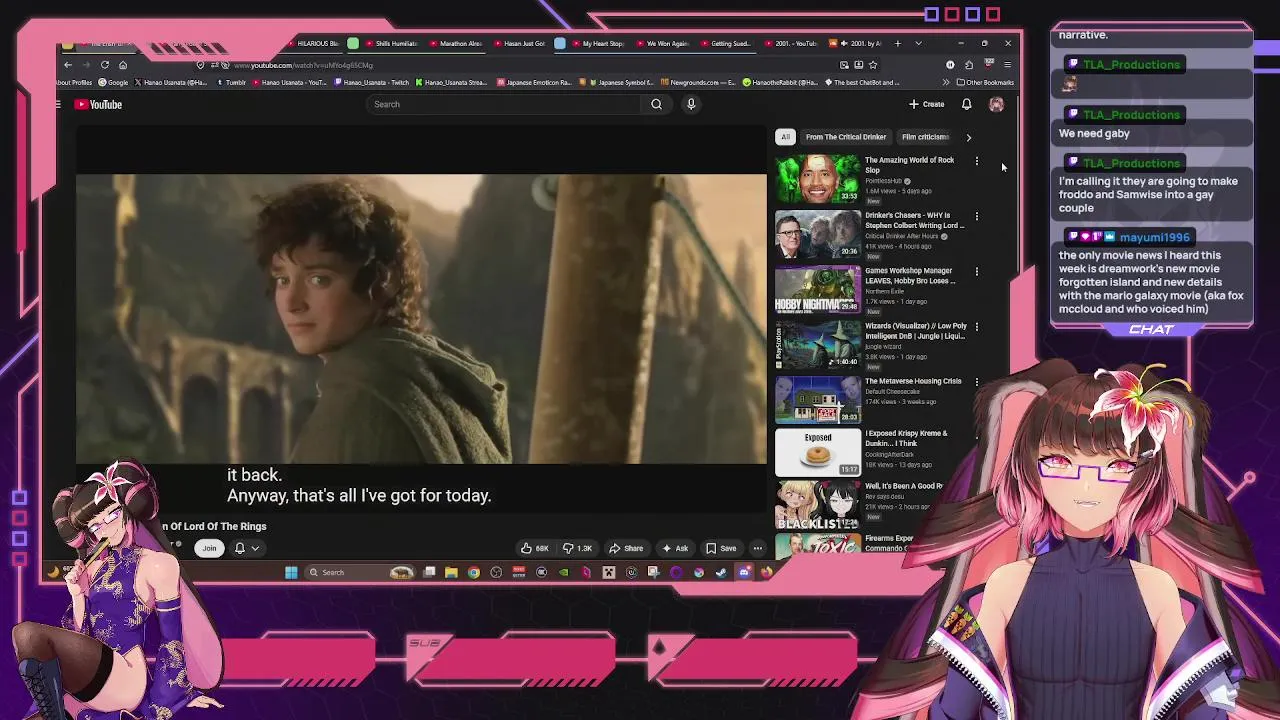
Task: Open Other Bookmarks folder
Action: 986,82
